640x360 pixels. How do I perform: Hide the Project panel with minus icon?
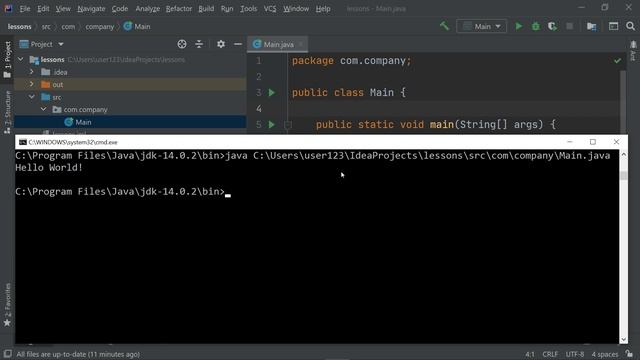(x=238, y=44)
